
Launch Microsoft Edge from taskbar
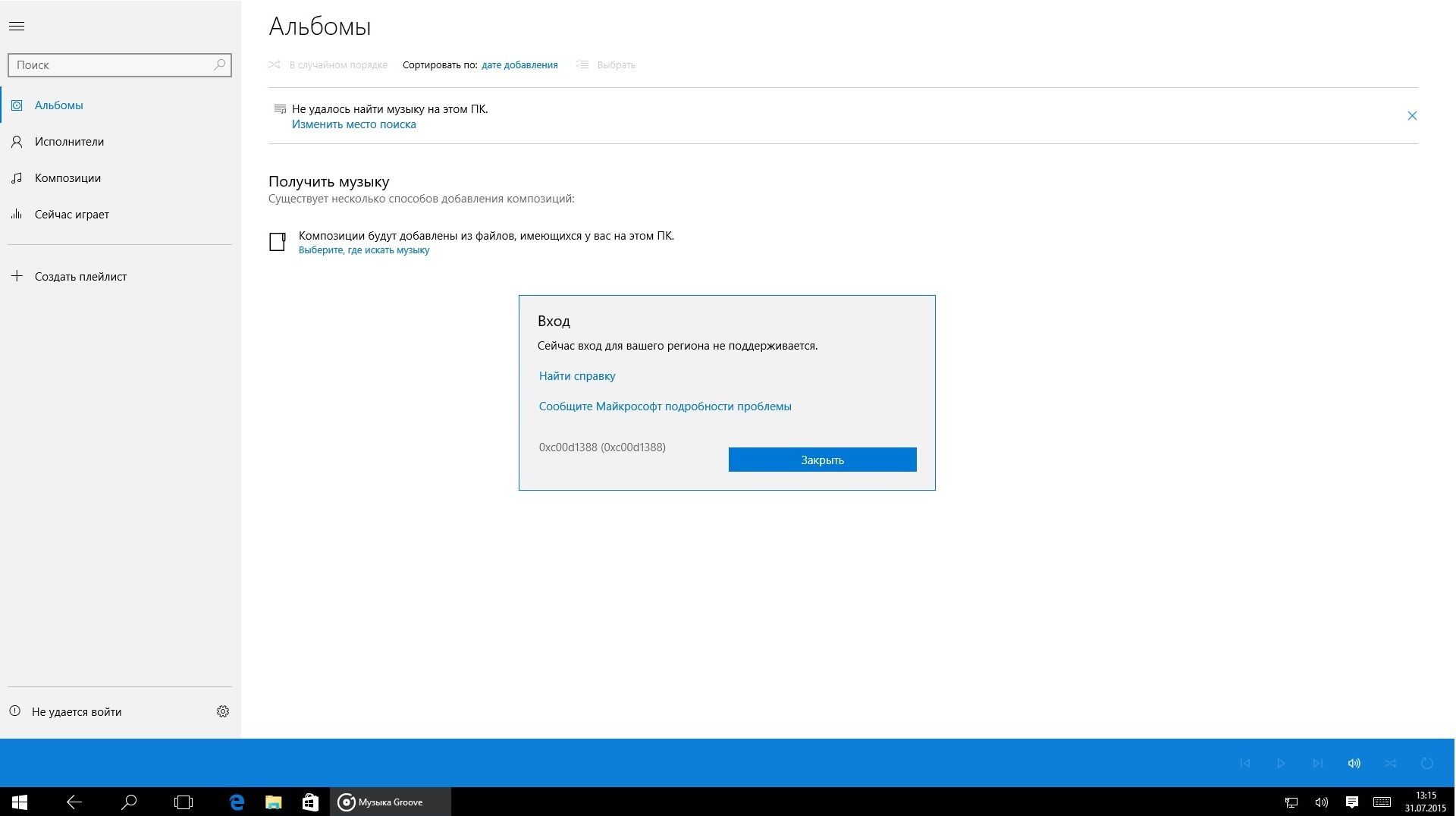pos(237,802)
